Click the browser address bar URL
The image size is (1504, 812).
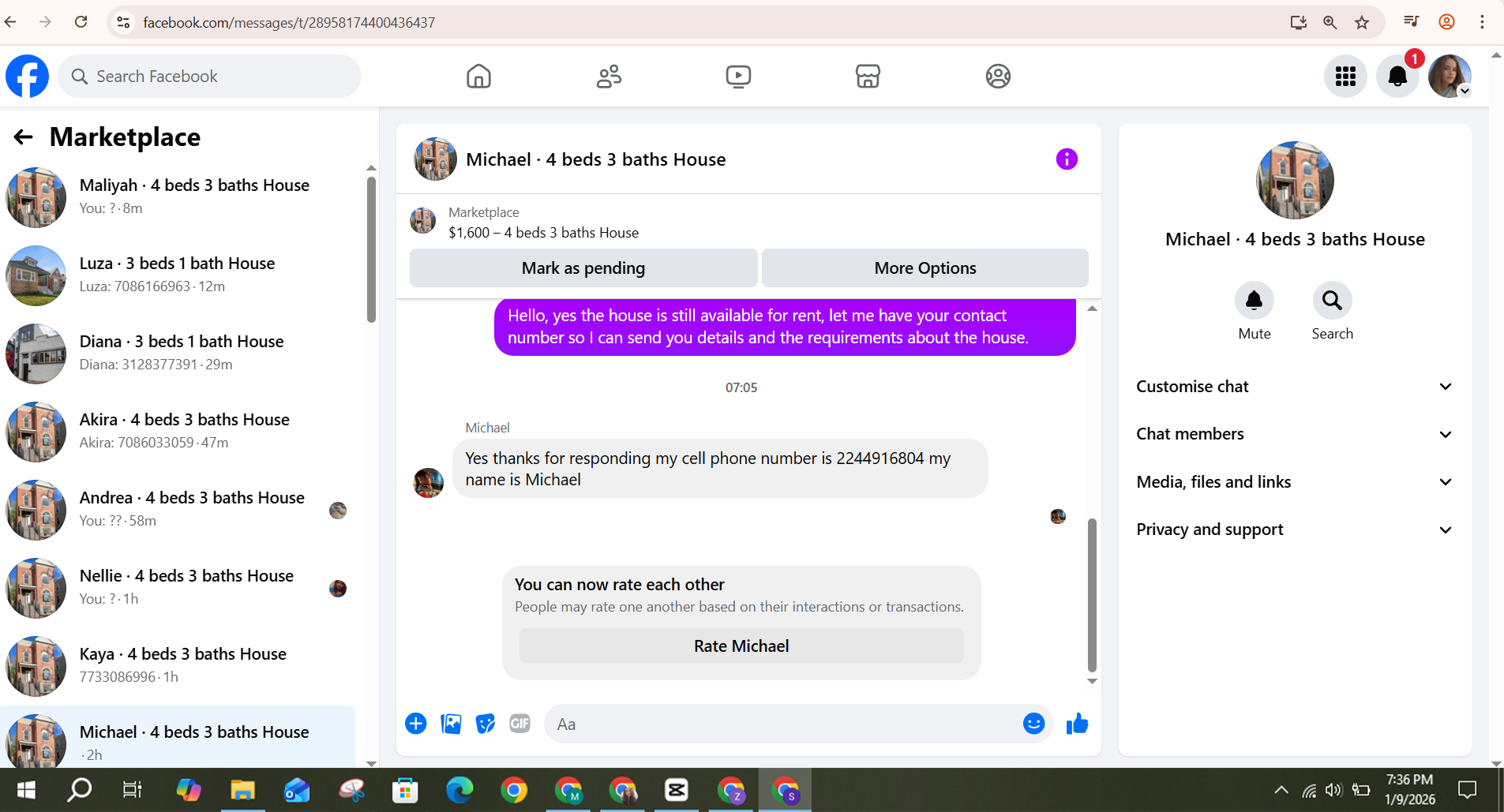pyautogui.click(x=289, y=23)
